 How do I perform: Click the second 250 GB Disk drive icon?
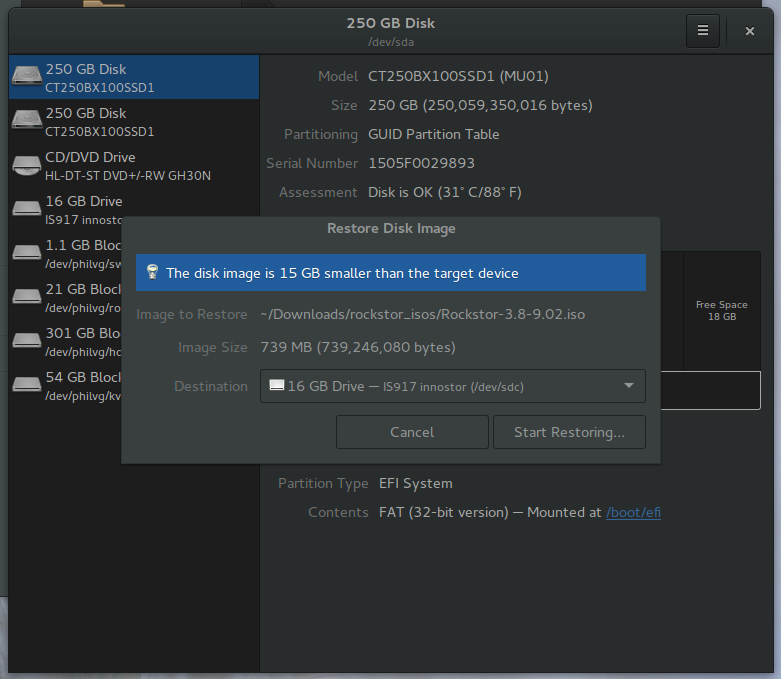tap(26, 121)
